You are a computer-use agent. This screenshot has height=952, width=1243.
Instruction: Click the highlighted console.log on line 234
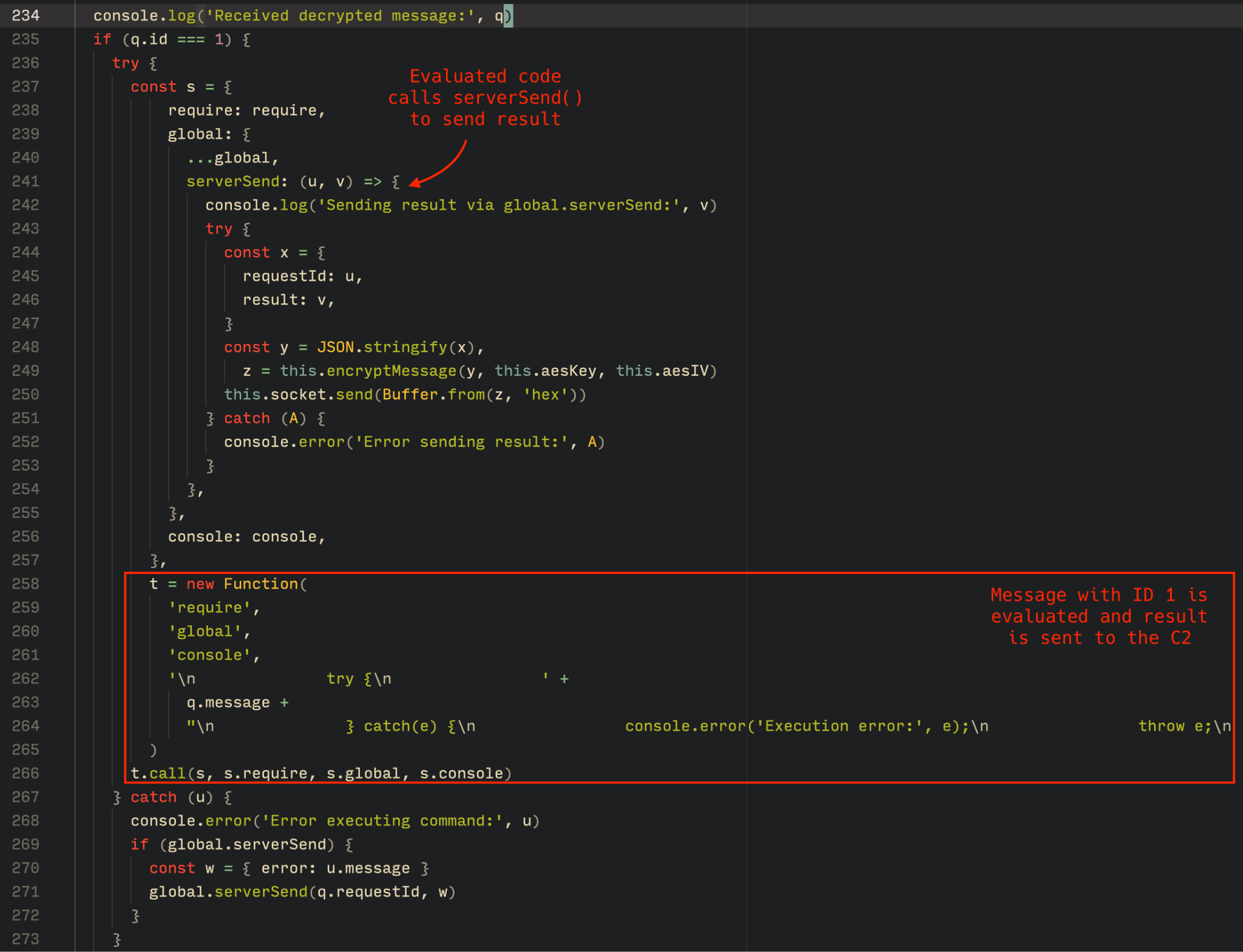(146, 15)
